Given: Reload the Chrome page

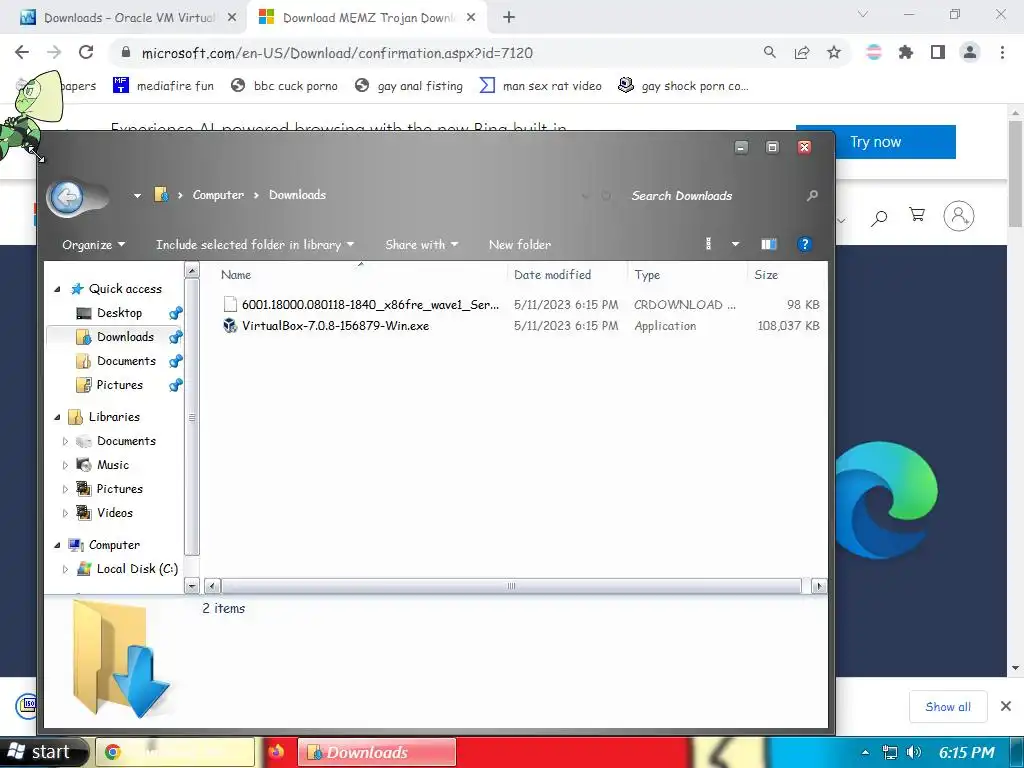Looking at the screenshot, I should 86,52.
